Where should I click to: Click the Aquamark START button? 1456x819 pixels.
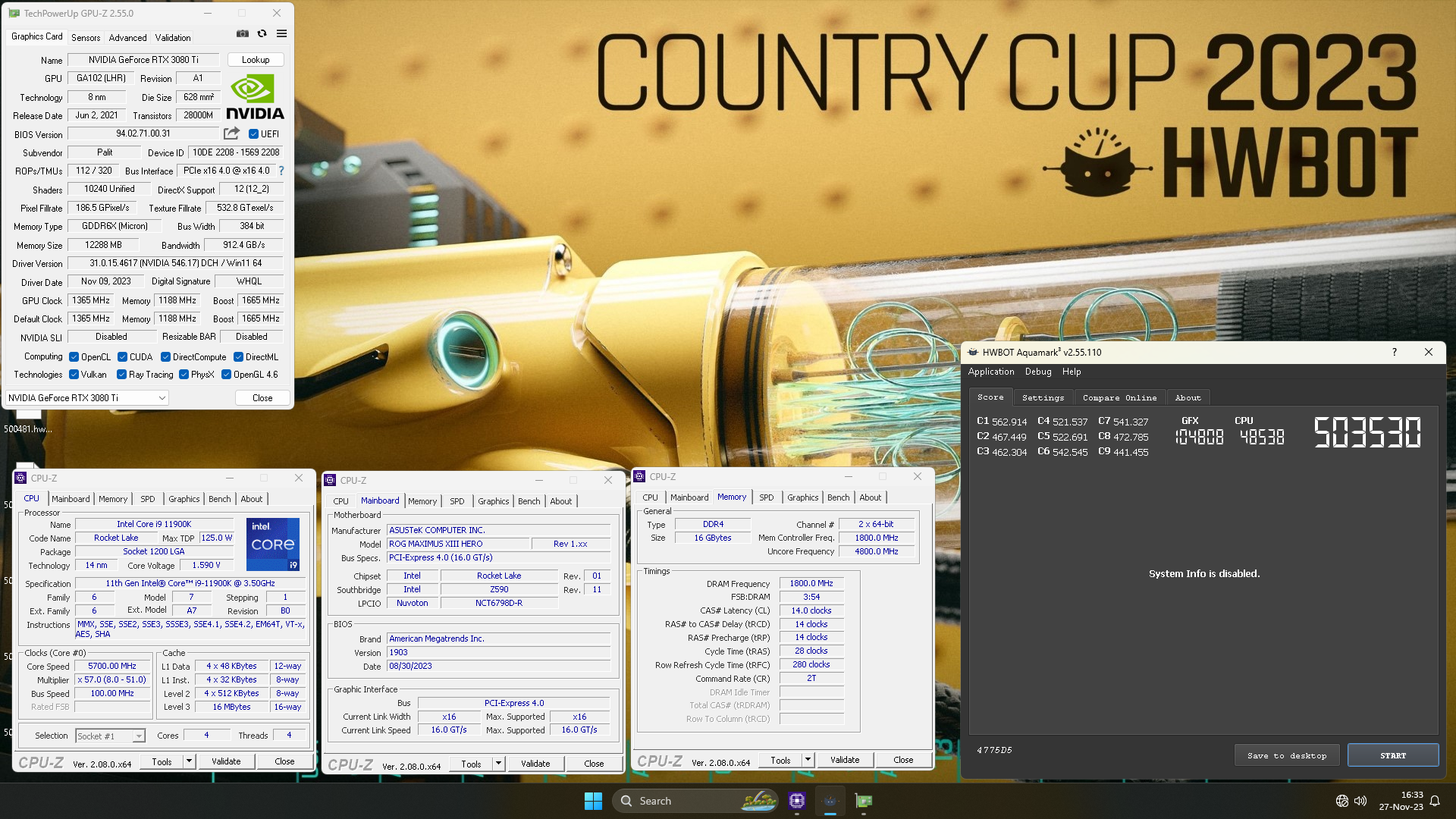pos(1393,755)
